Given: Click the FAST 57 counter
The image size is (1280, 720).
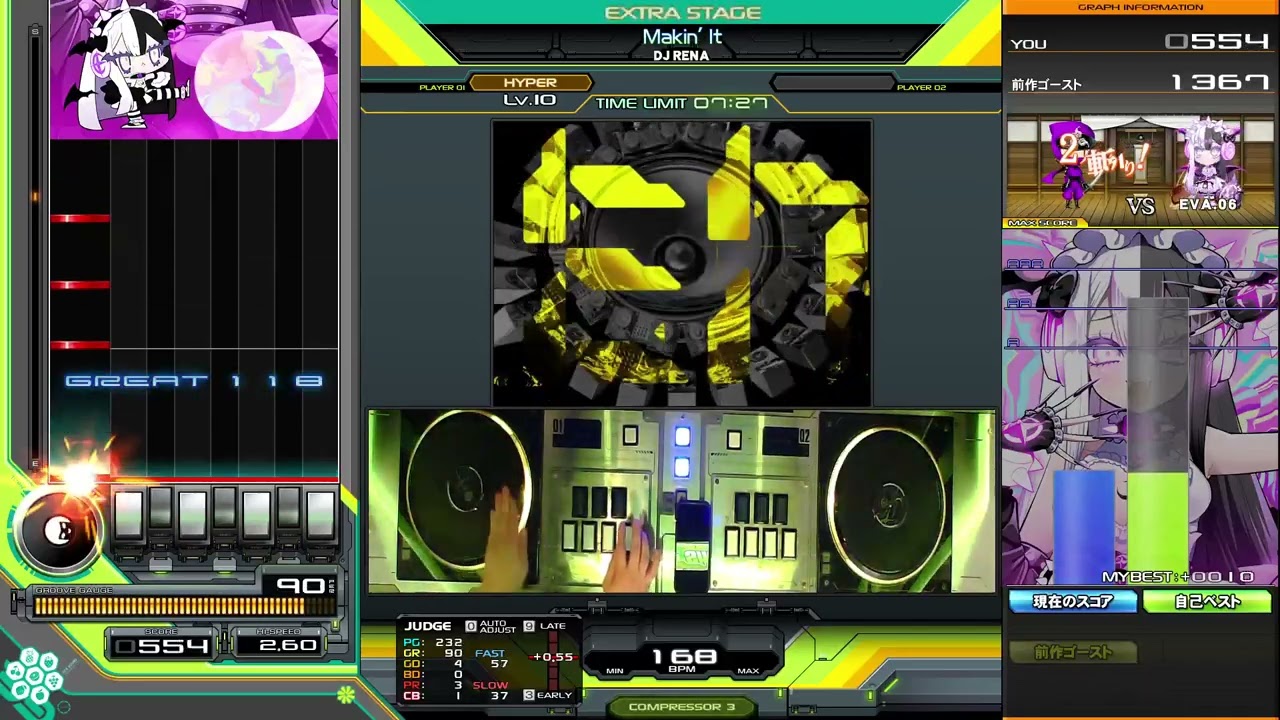Looking at the screenshot, I should coord(491,658).
